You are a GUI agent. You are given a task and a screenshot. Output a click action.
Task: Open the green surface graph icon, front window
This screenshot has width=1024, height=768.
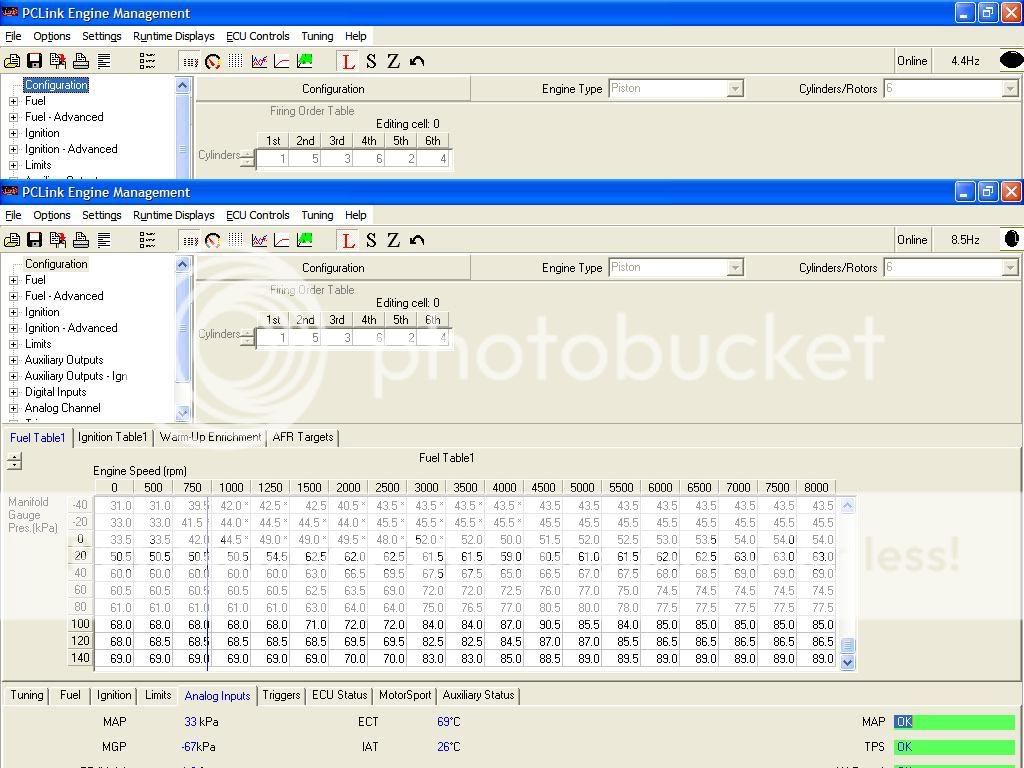click(304, 240)
